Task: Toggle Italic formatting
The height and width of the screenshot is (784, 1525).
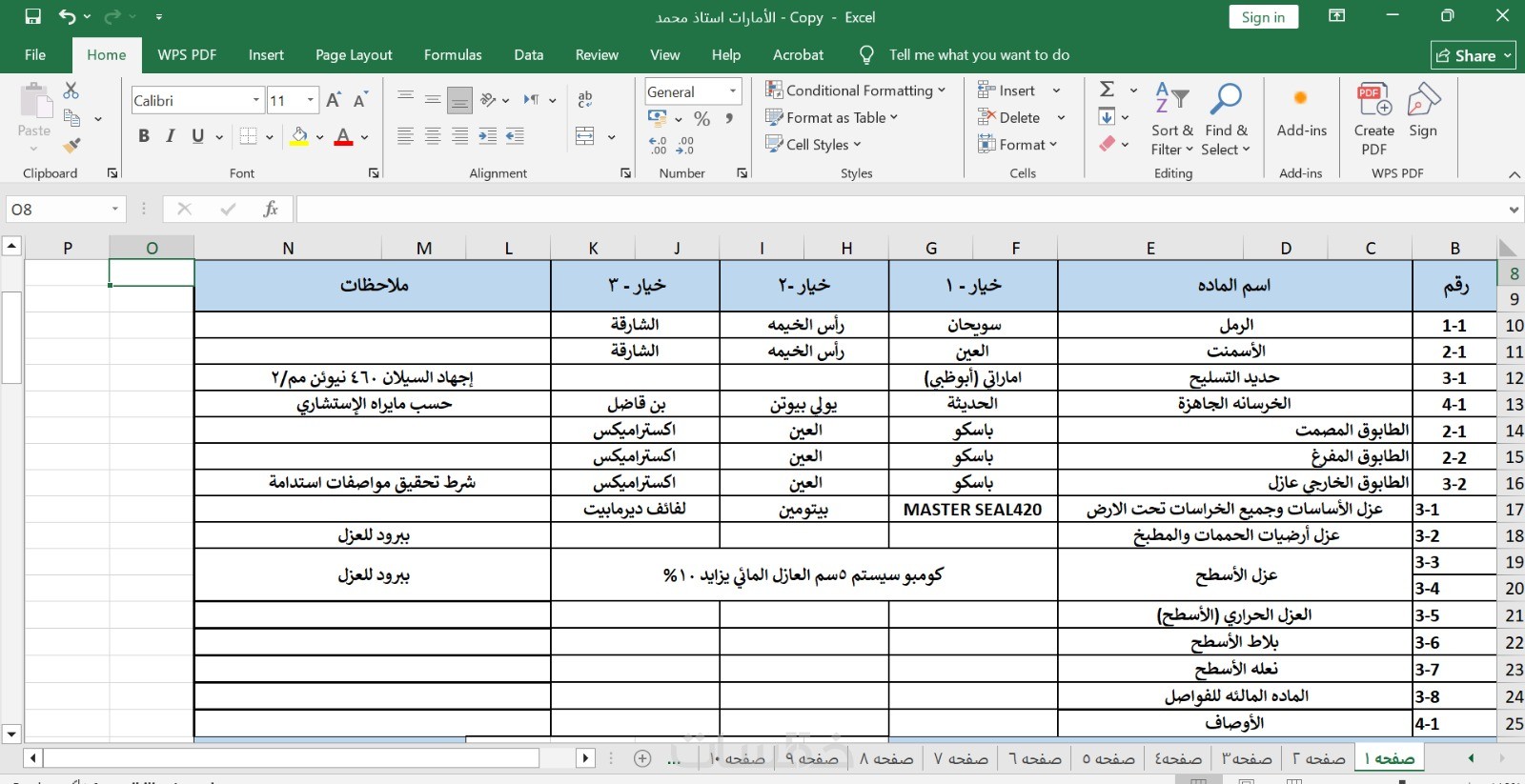Action: click(171, 136)
